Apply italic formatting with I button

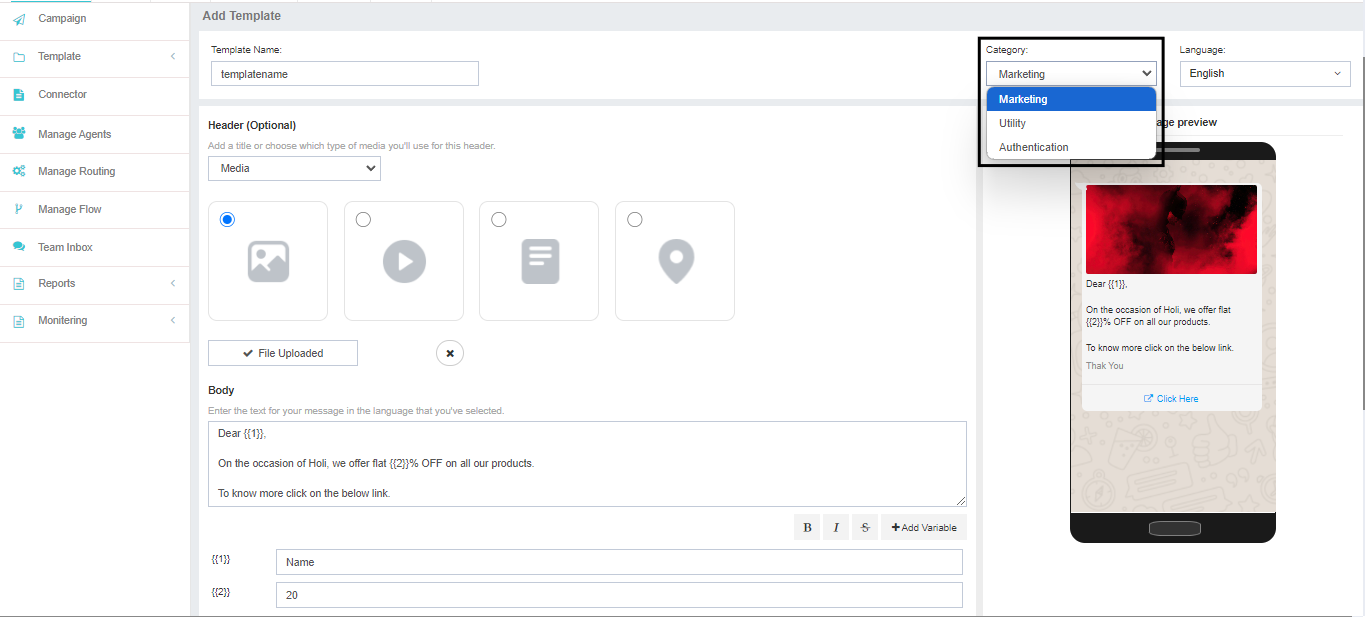tap(836, 528)
